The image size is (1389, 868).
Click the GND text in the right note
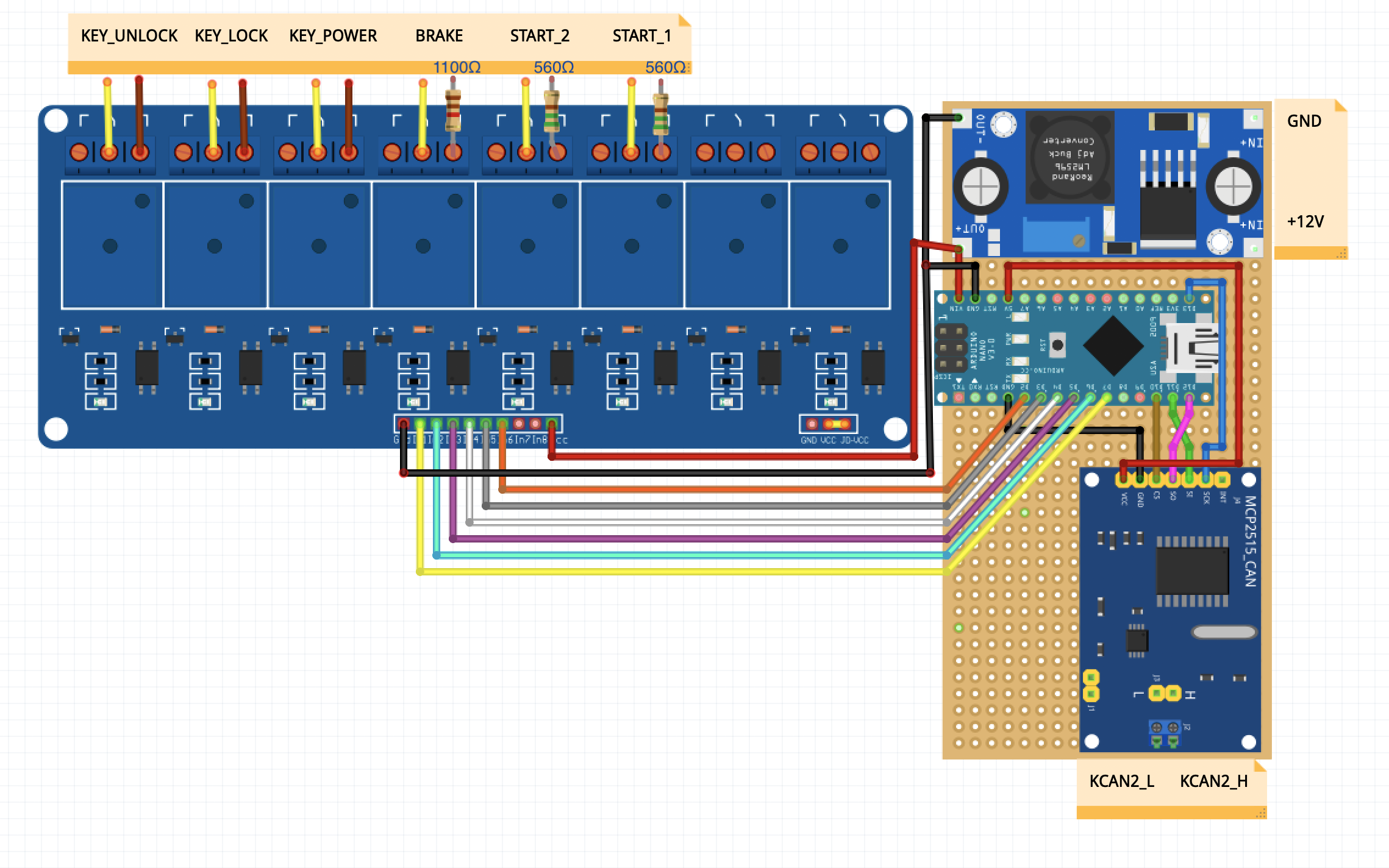tap(1304, 121)
